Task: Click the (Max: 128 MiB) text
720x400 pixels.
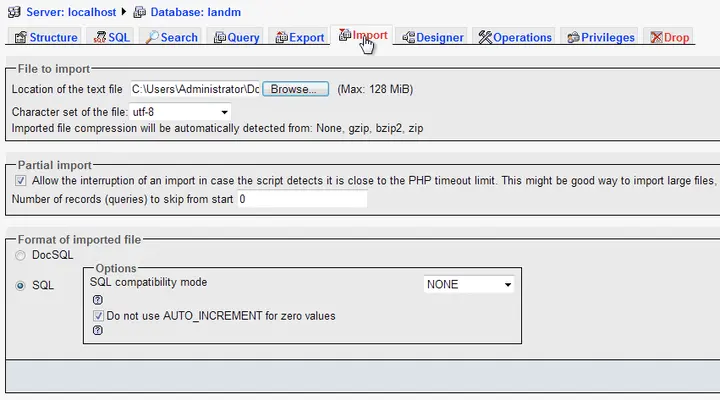Action: [375, 89]
